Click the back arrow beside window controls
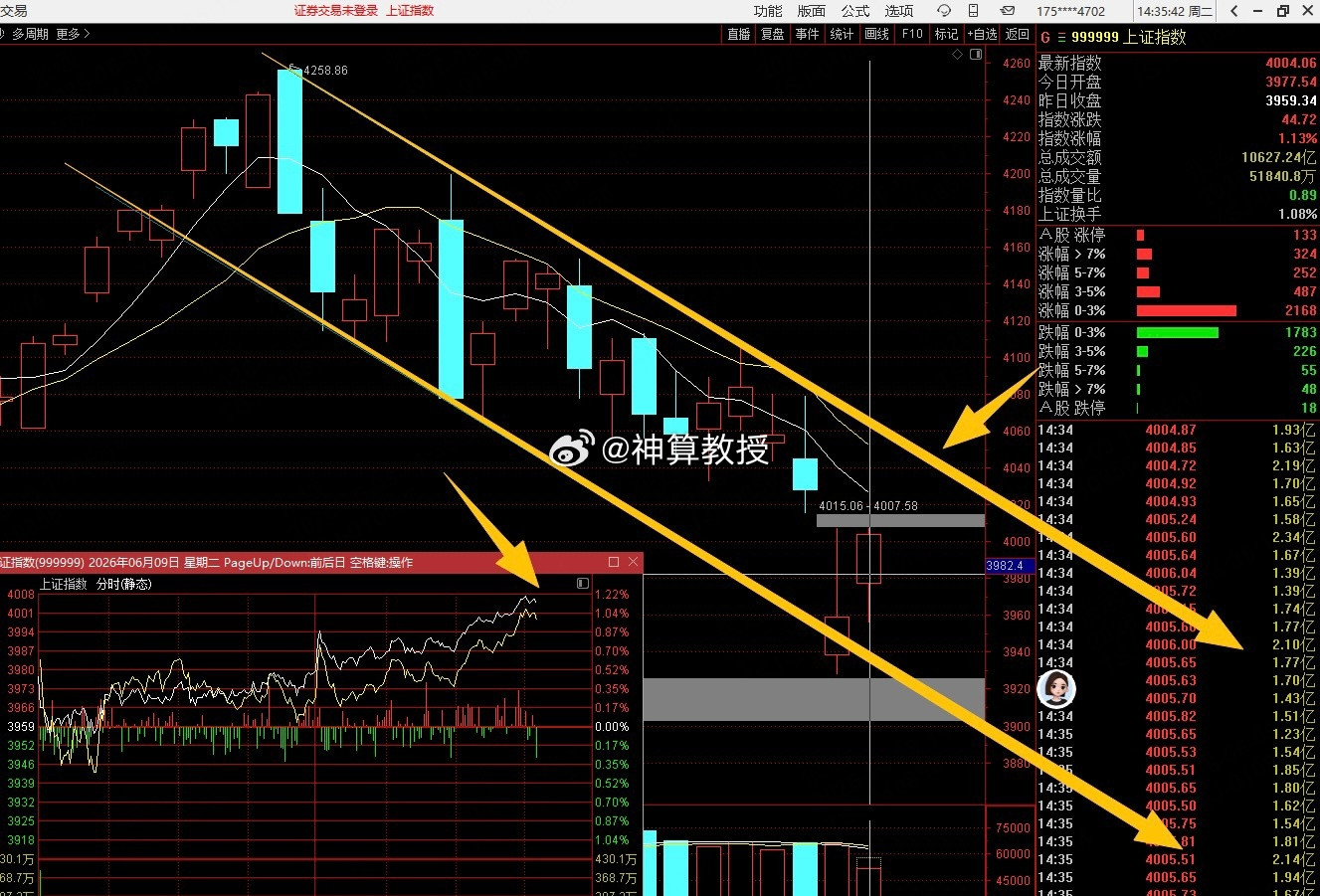 tap(1234, 11)
